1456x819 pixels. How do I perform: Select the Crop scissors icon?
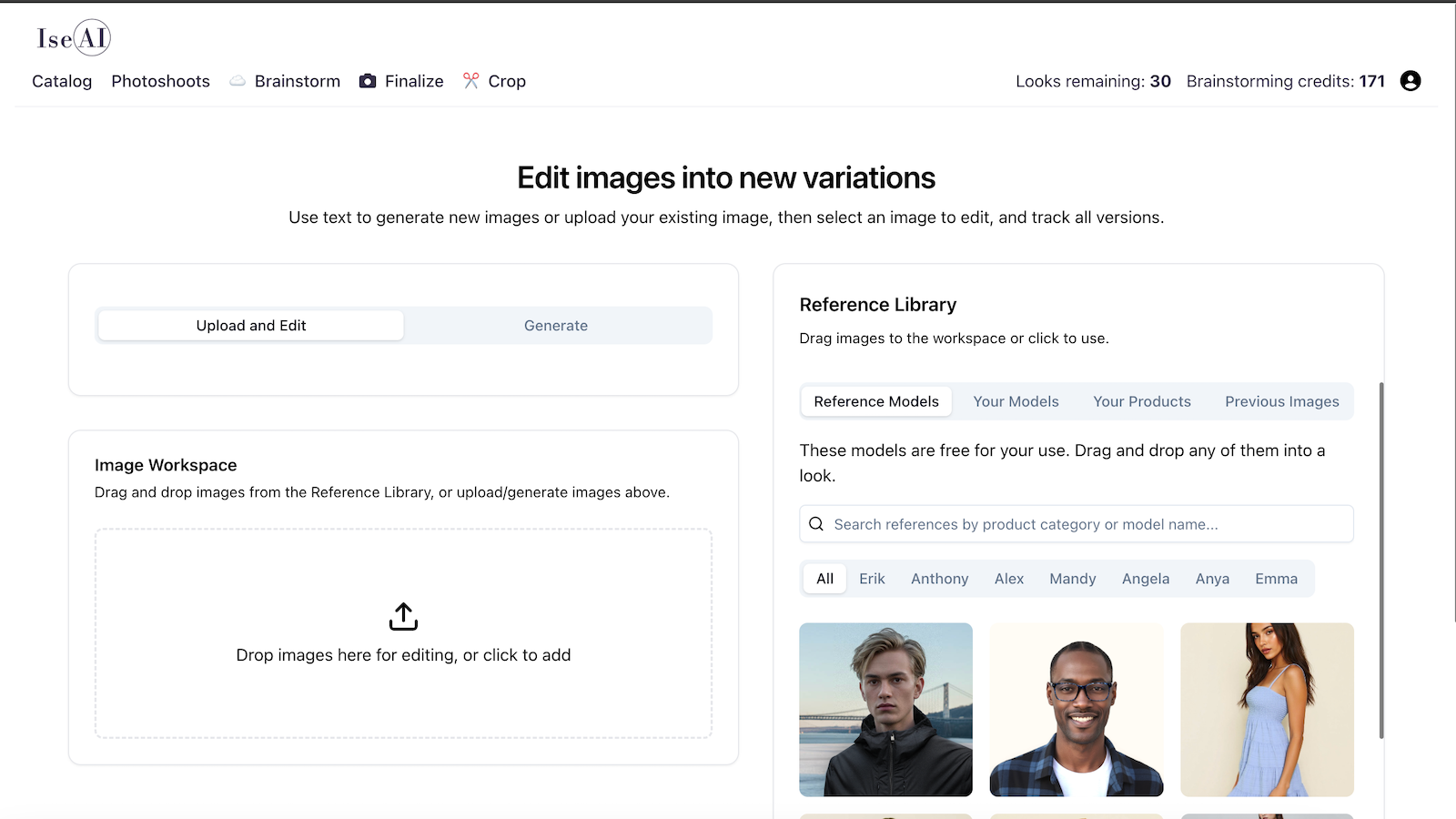471,81
